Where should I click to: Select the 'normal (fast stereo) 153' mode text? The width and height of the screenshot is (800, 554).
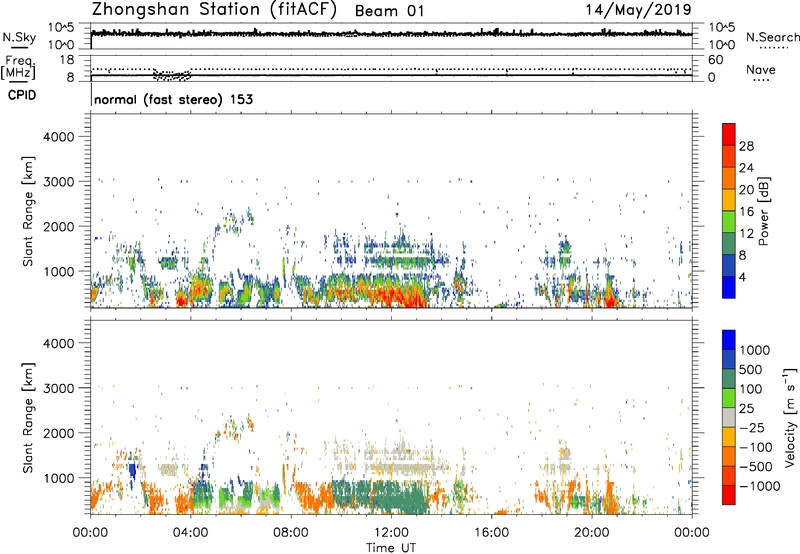(x=173, y=99)
